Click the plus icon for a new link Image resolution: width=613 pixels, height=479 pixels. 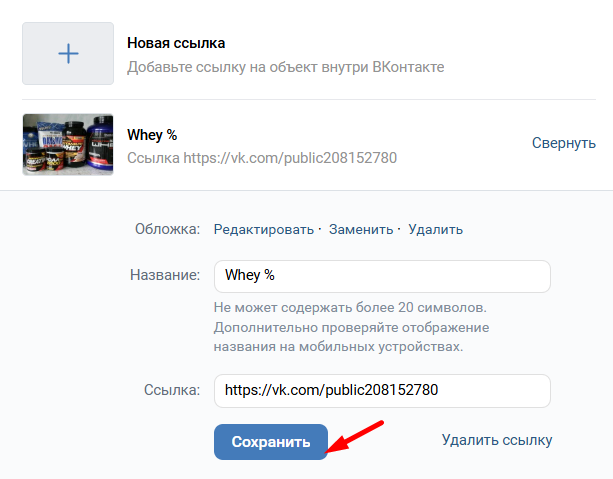[68, 54]
